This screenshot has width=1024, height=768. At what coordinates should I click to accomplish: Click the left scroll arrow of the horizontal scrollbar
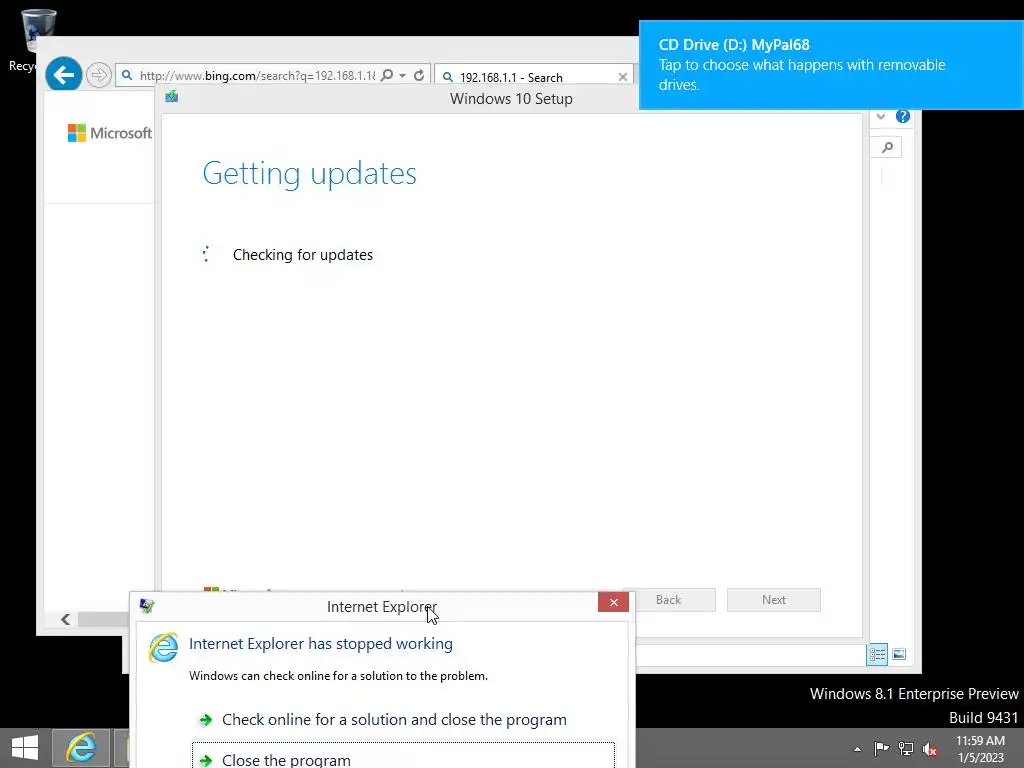[65, 619]
